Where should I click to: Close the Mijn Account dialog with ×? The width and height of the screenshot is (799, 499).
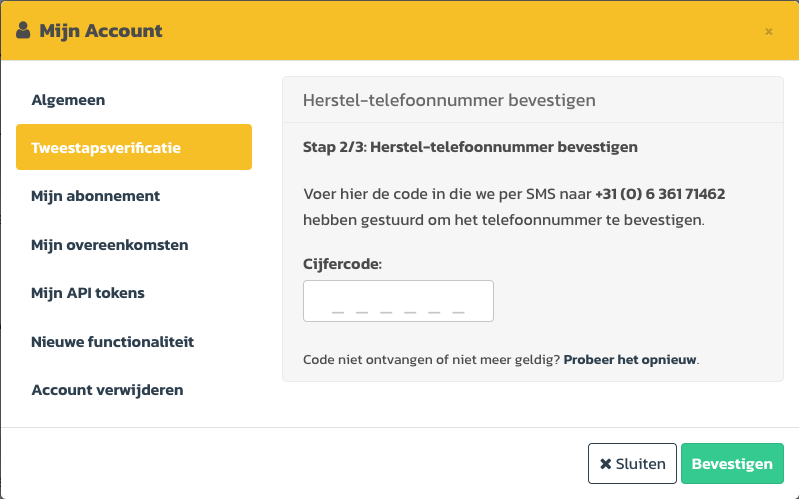click(x=768, y=32)
